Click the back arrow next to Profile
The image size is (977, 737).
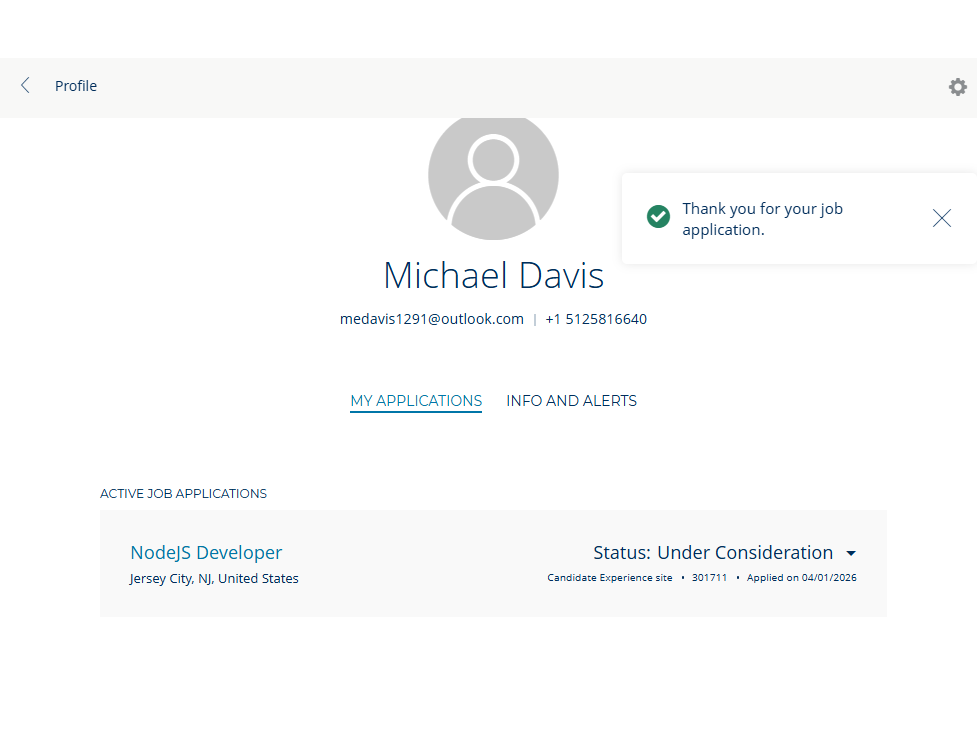point(26,86)
